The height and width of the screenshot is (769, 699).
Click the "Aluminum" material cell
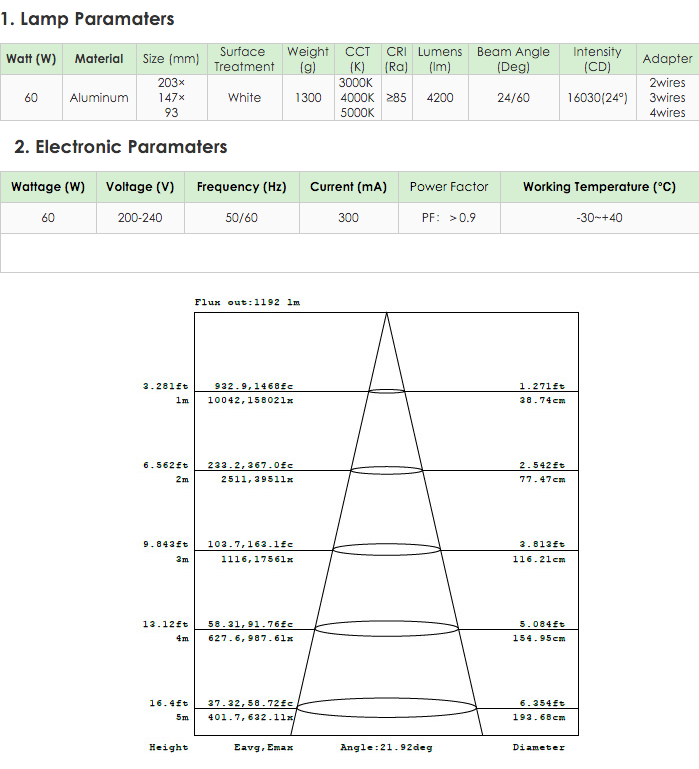pos(99,98)
